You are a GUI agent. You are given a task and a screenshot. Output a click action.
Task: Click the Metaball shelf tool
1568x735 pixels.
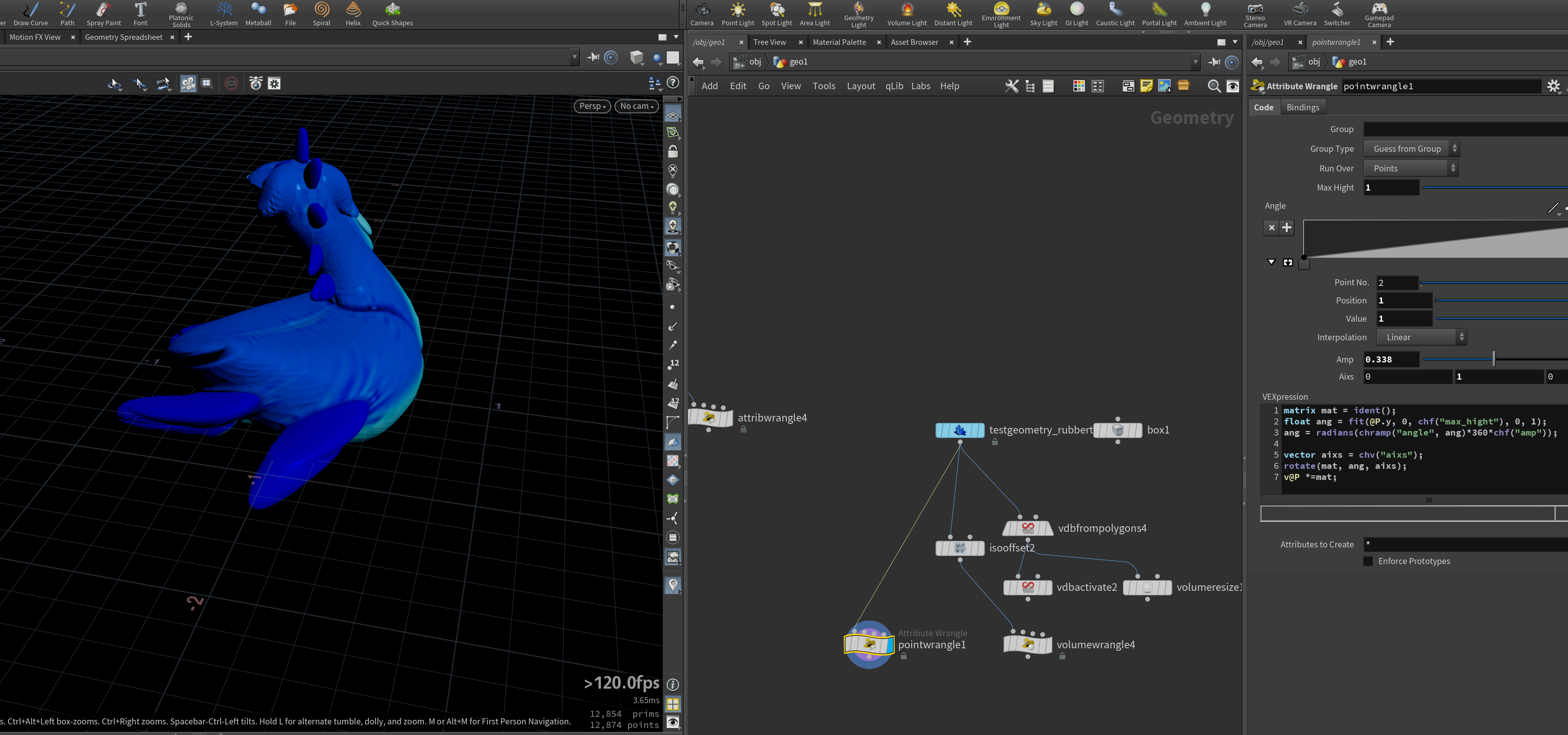click(258, 14)
